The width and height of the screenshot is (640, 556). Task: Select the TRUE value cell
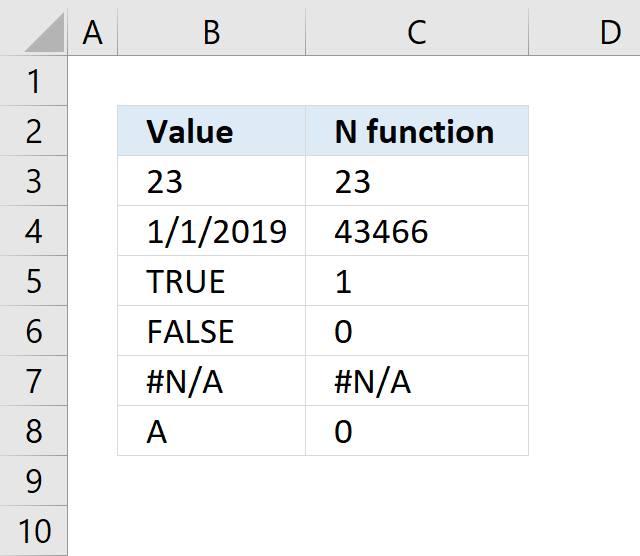point(211,281)
